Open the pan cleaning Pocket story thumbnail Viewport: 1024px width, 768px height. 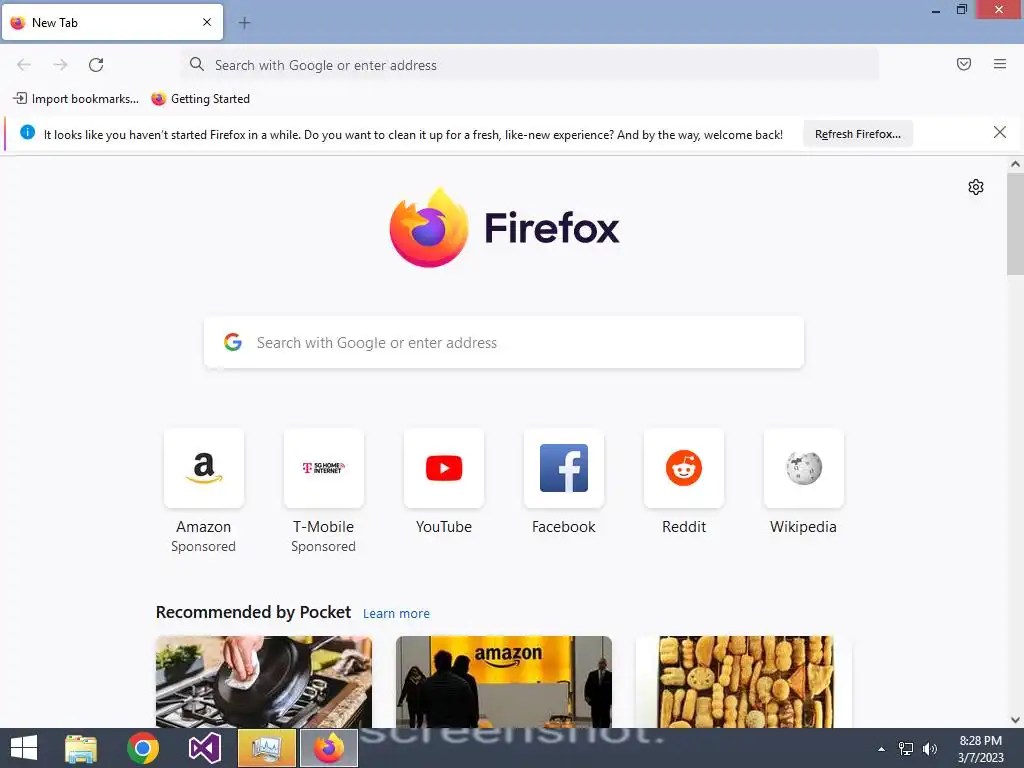point(264,682)
